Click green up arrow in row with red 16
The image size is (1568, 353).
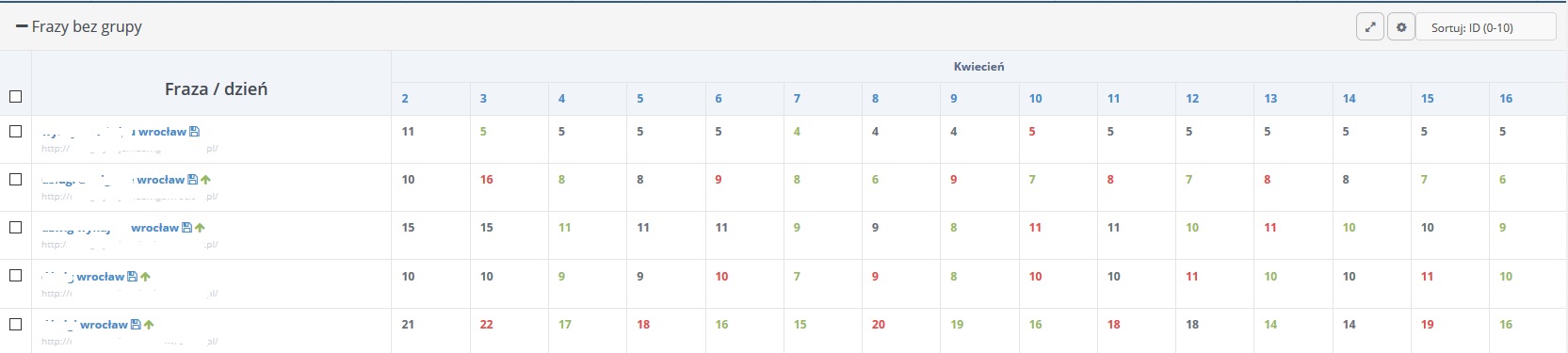point(205,180)
